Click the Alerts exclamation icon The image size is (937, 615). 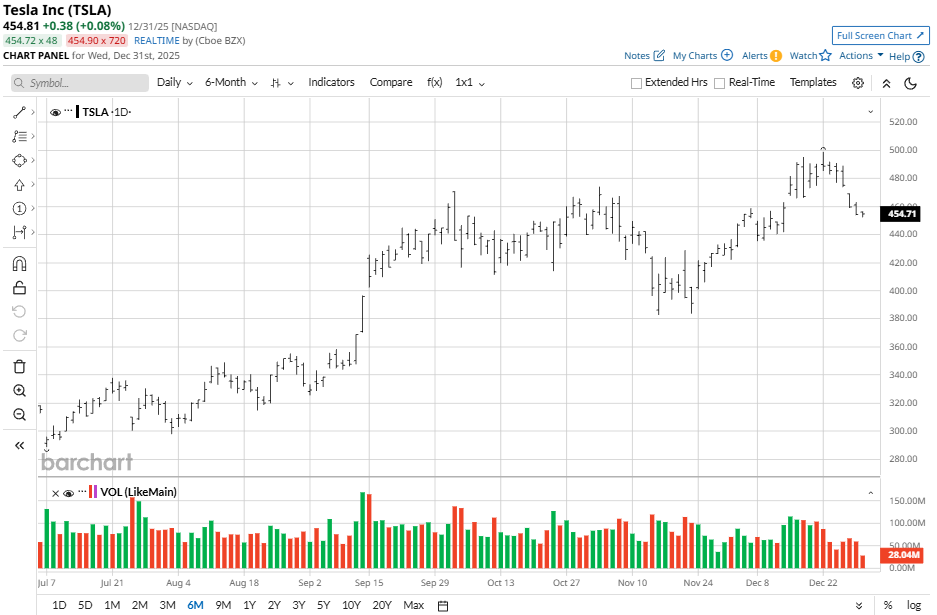(776, 56)
